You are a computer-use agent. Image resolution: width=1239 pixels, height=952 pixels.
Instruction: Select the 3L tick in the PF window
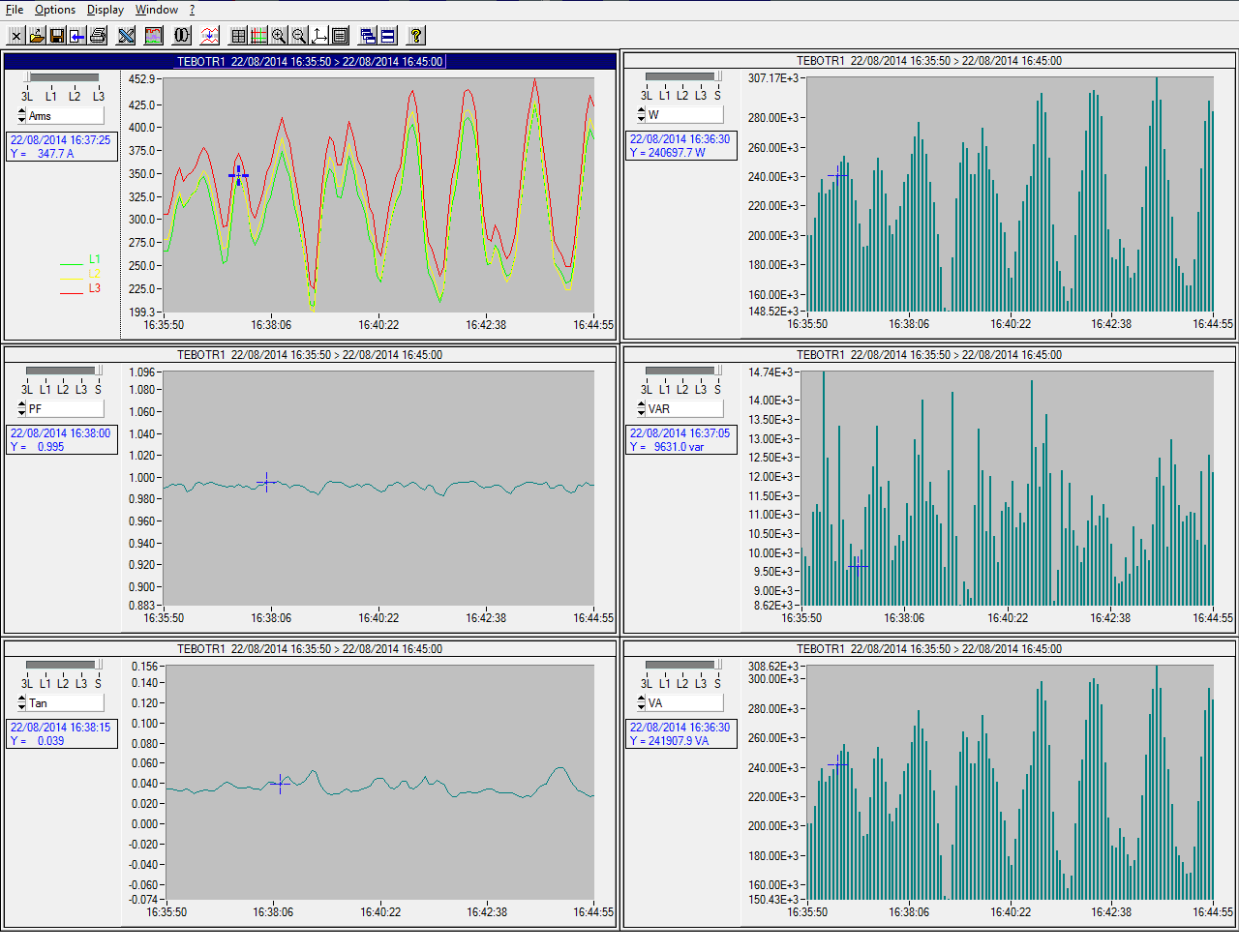27,390
